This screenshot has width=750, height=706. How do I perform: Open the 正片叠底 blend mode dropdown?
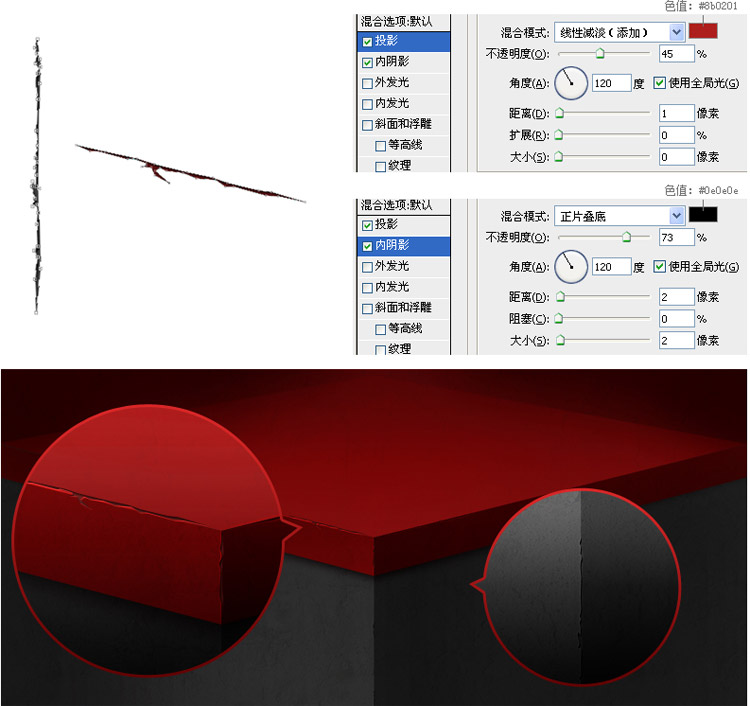(619, 216)
